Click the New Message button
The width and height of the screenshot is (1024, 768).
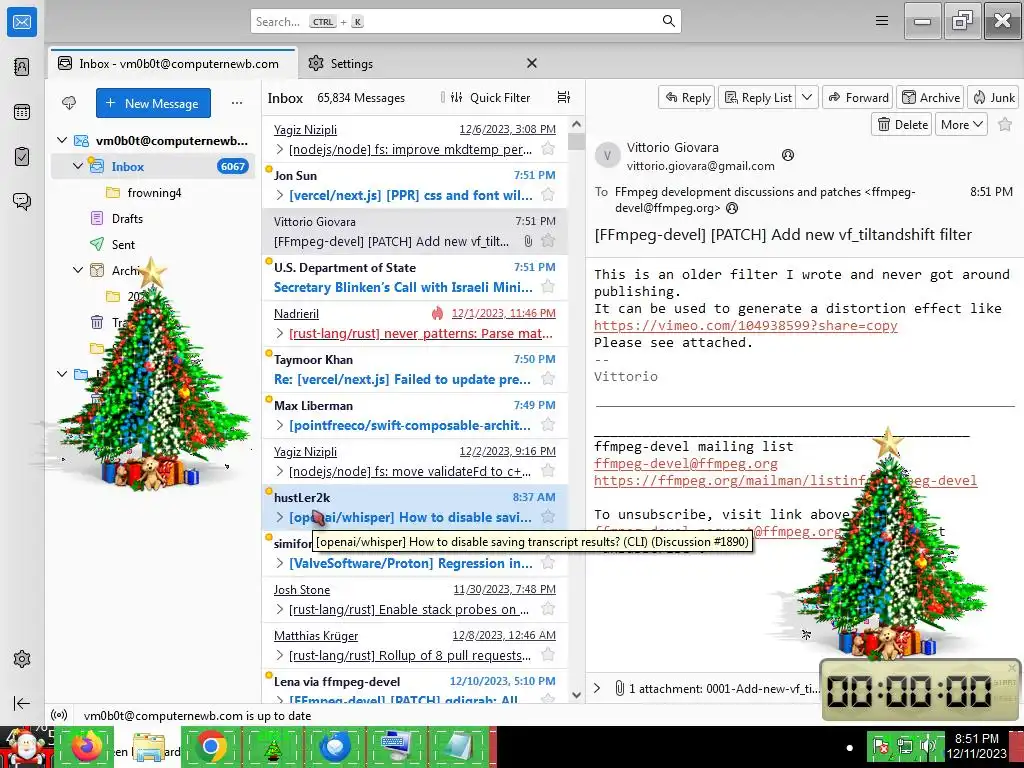[153, 103]
